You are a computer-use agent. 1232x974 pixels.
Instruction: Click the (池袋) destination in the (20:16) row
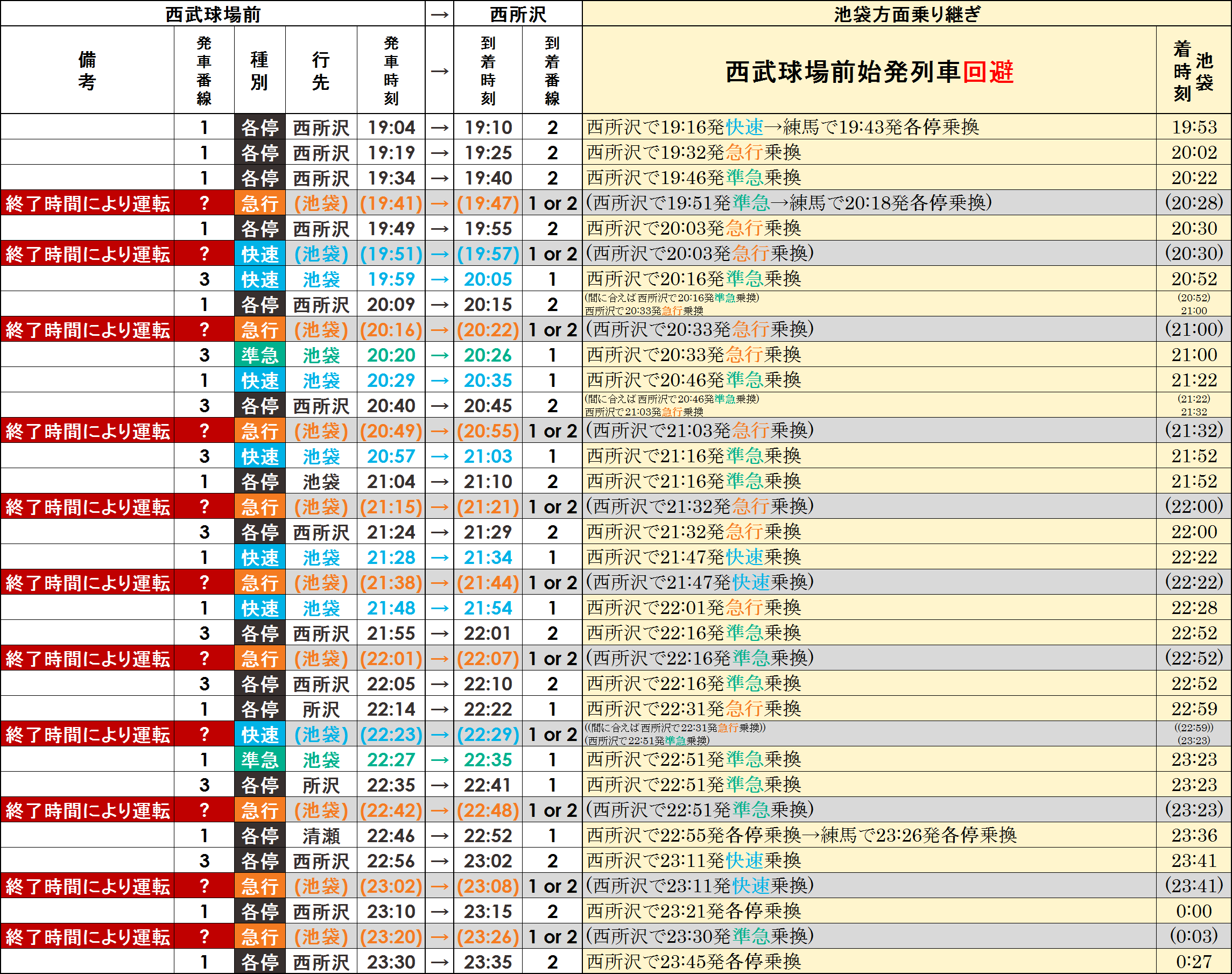tap(321, 330)
